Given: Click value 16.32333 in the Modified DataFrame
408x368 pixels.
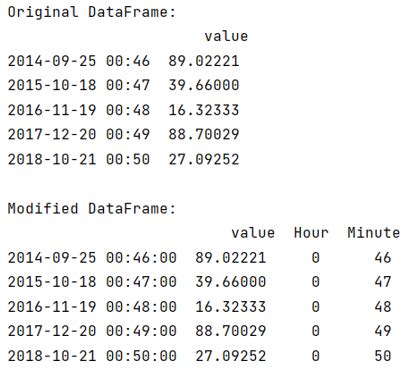Looking at the screenshot, I should coord(231,307).
